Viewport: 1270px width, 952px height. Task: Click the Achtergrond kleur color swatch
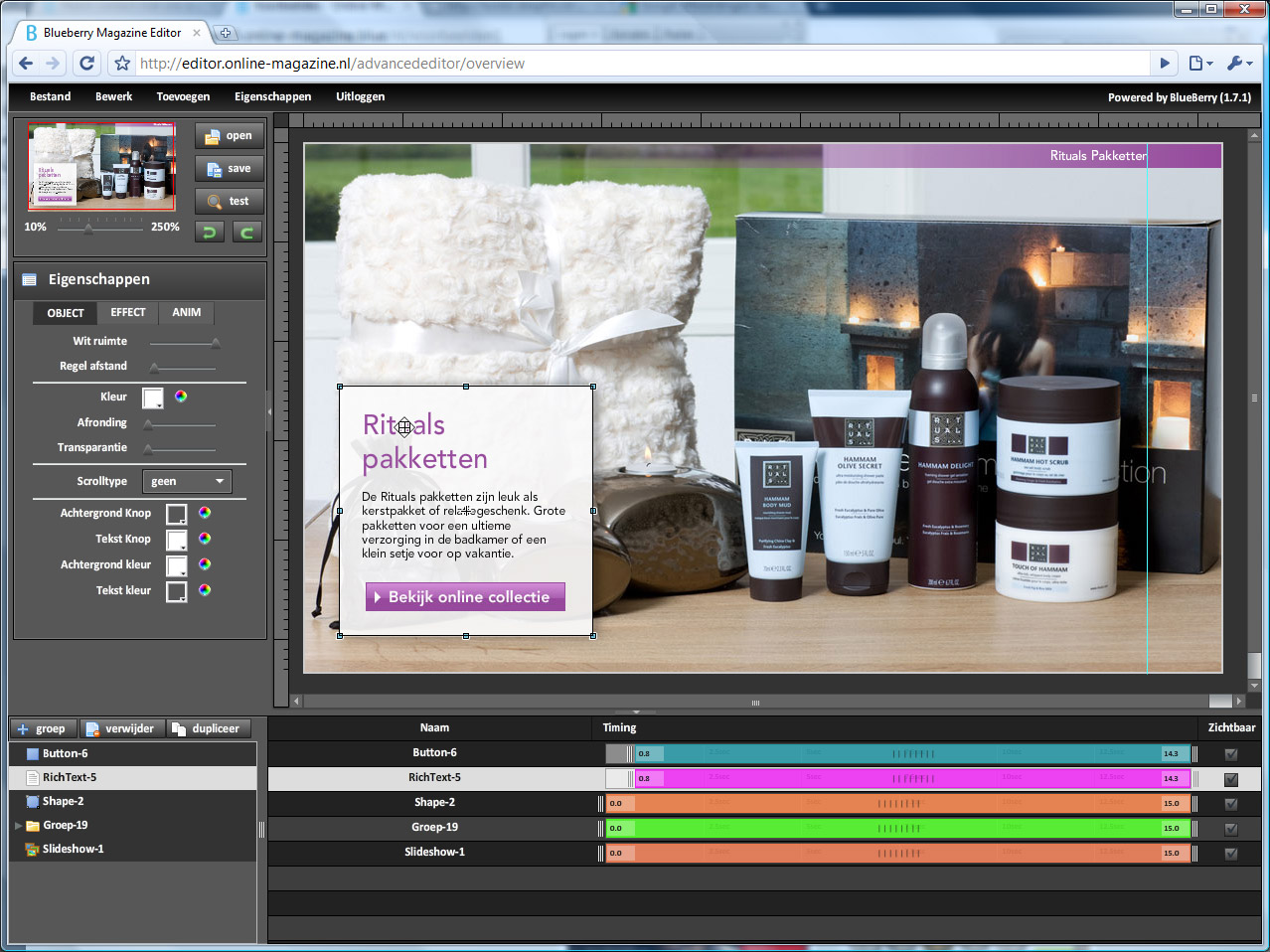177,566
